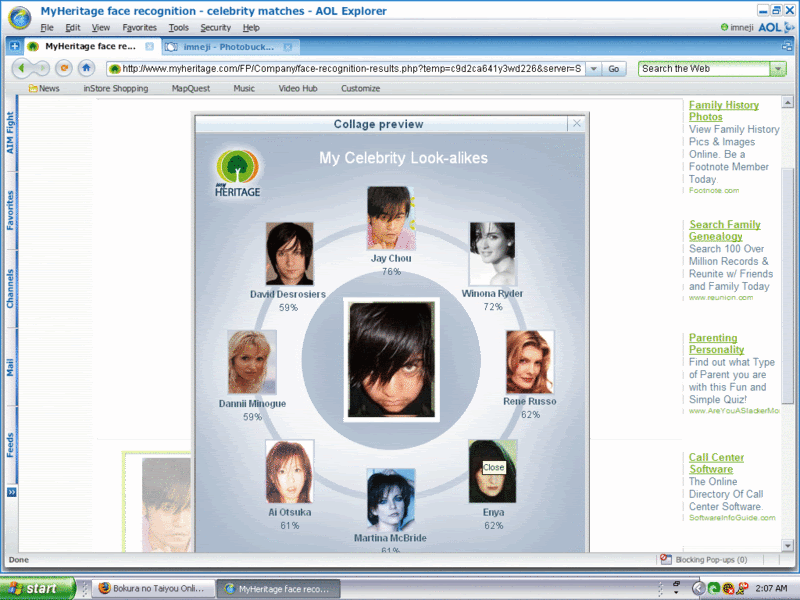Click the Go button

614,69
